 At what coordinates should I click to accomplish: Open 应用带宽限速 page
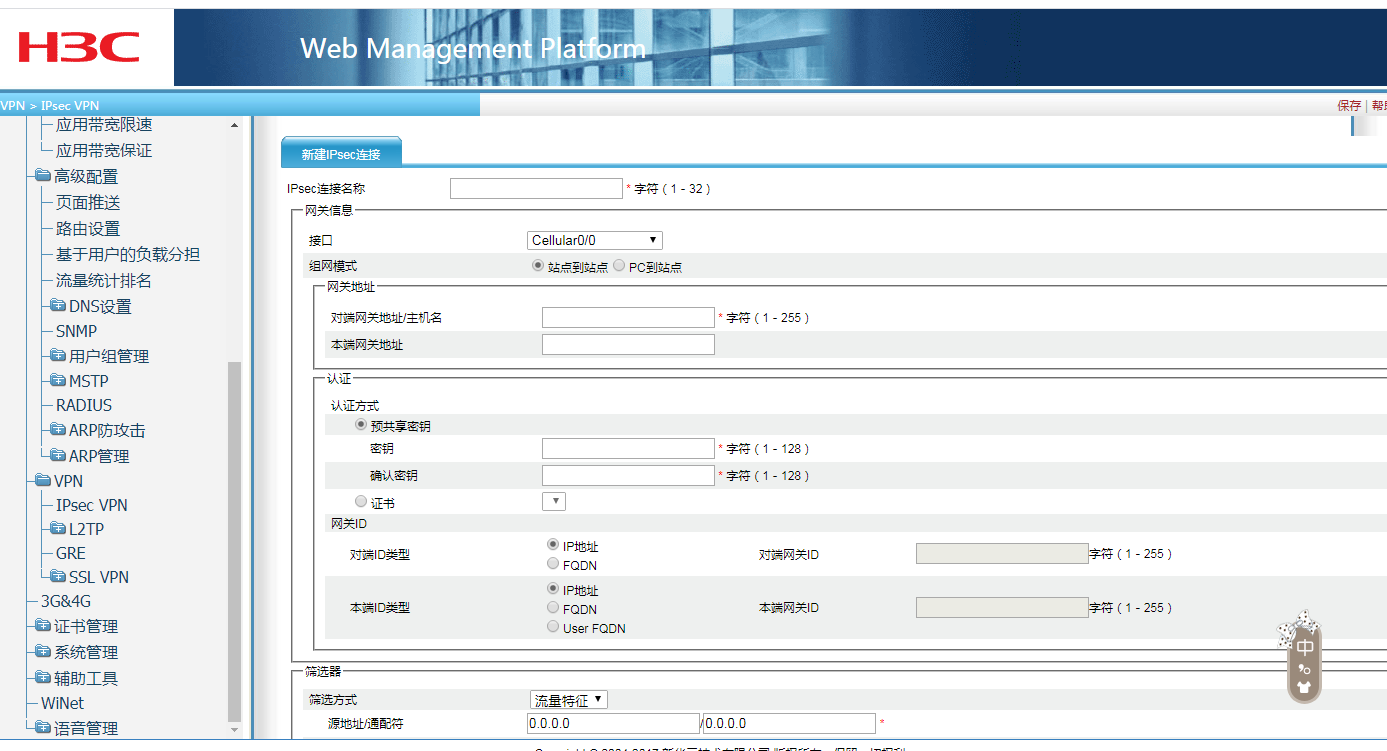click(x=104, y=125)
